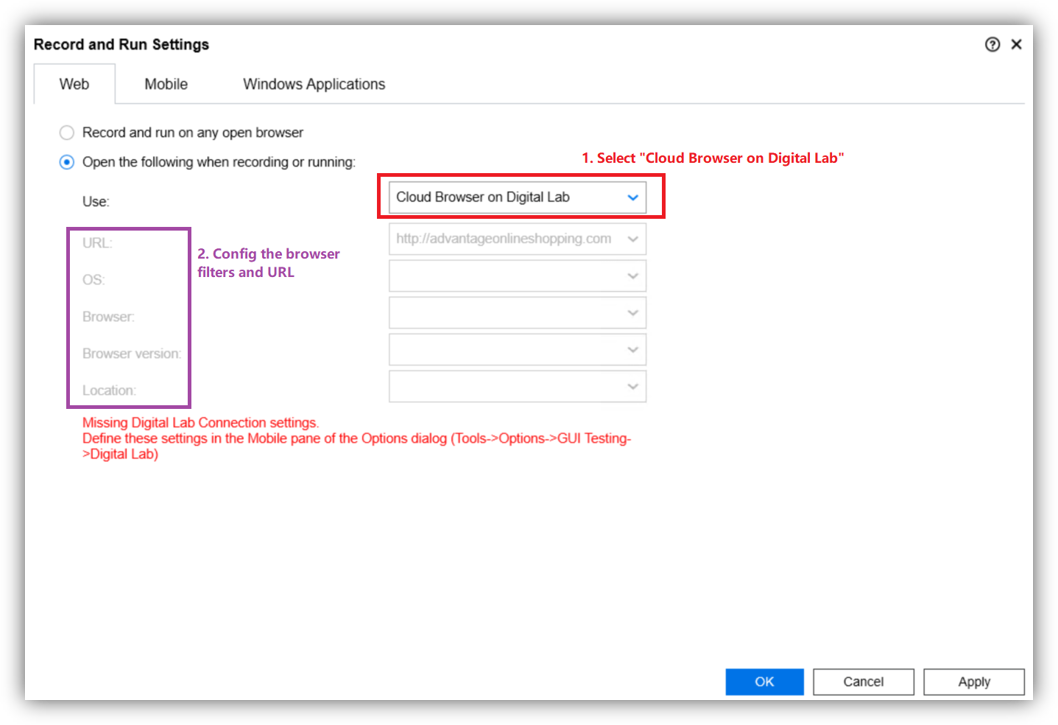The width and height of the screenshot is (1058, 725).
Task: Click the Record and Run Settings title
Action: tap(121, 45)
